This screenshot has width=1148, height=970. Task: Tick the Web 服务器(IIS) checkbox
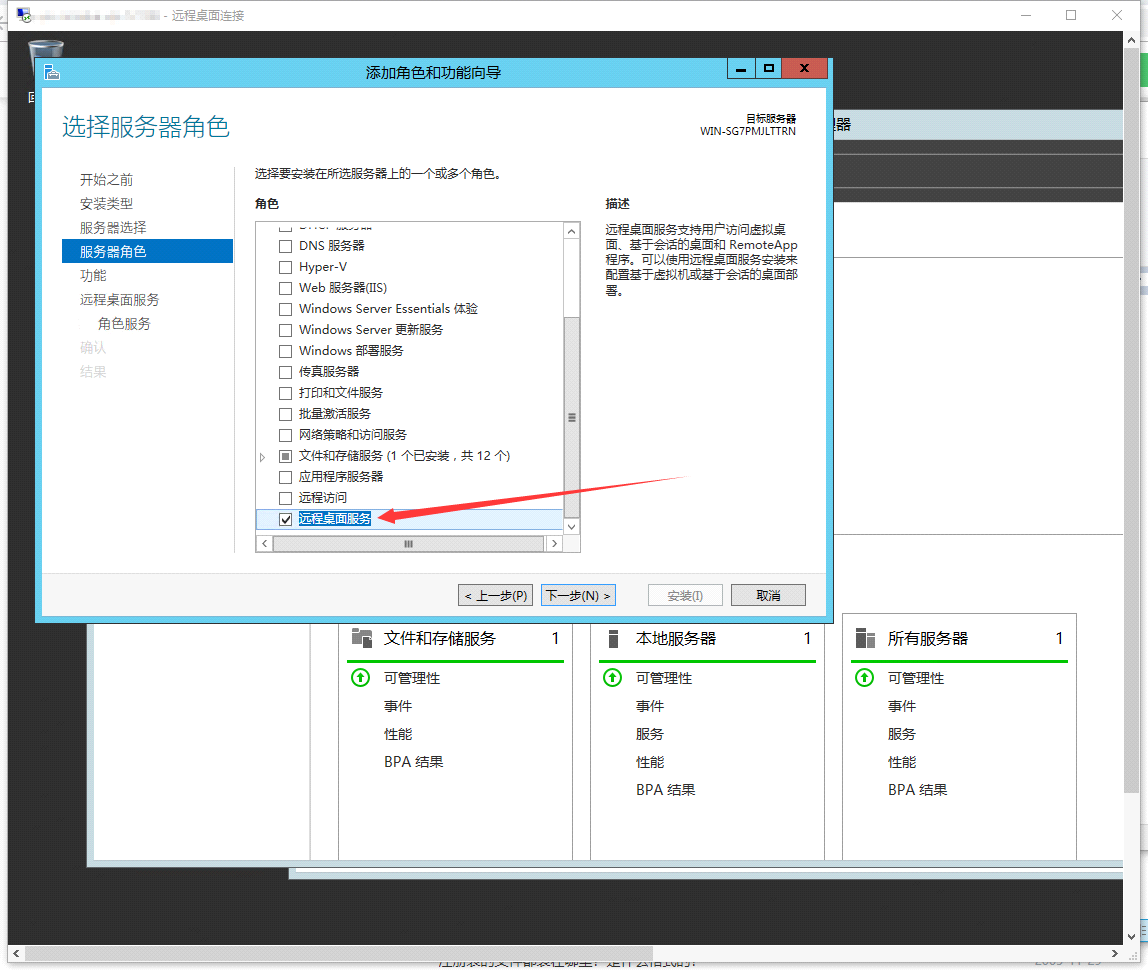coord(286,288)
